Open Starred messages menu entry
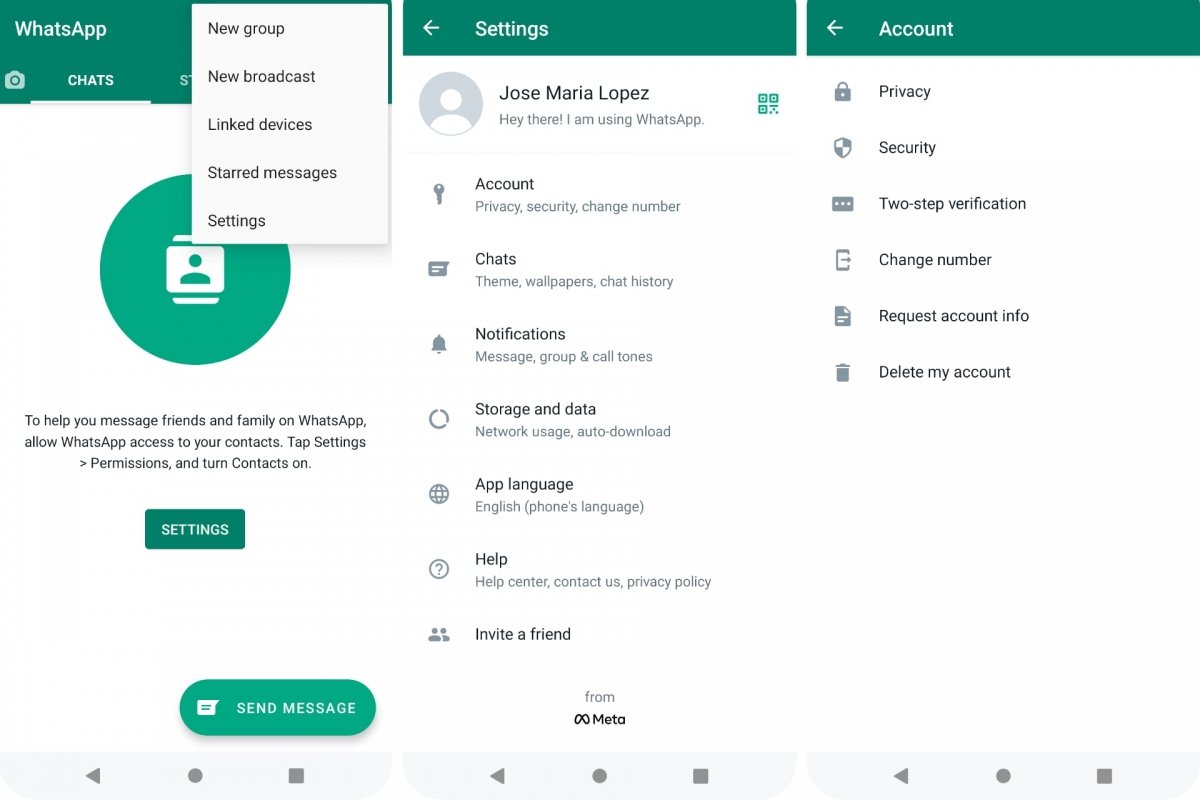The height and width of the screenshot is (800, 1200). tap(290, 172)
